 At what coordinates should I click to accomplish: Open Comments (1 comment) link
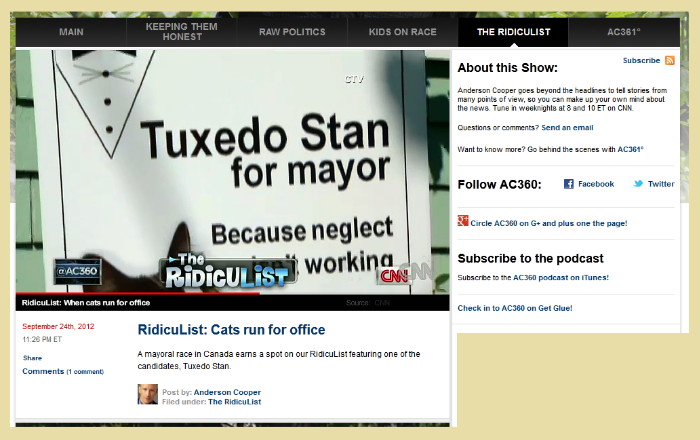tap(63, 371)
